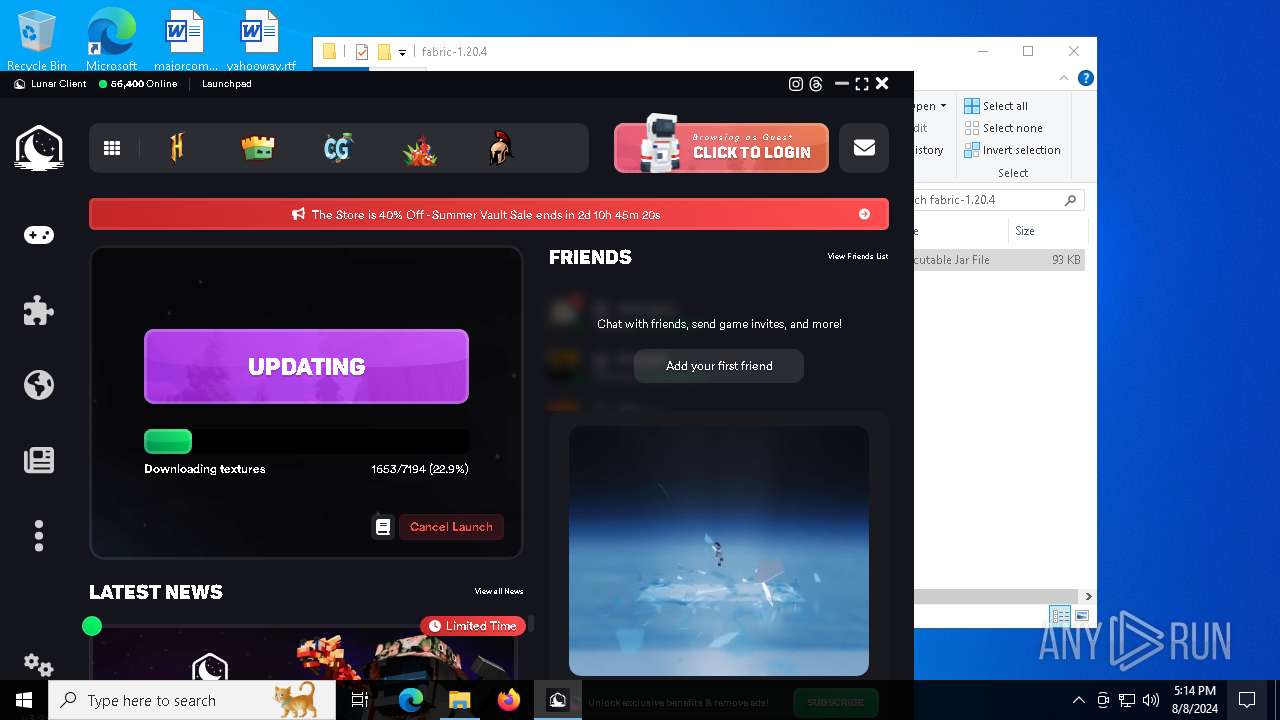This screenshot has height=720, width=1280.
Task: Open notification center icon
Action: pos(1247,700)
